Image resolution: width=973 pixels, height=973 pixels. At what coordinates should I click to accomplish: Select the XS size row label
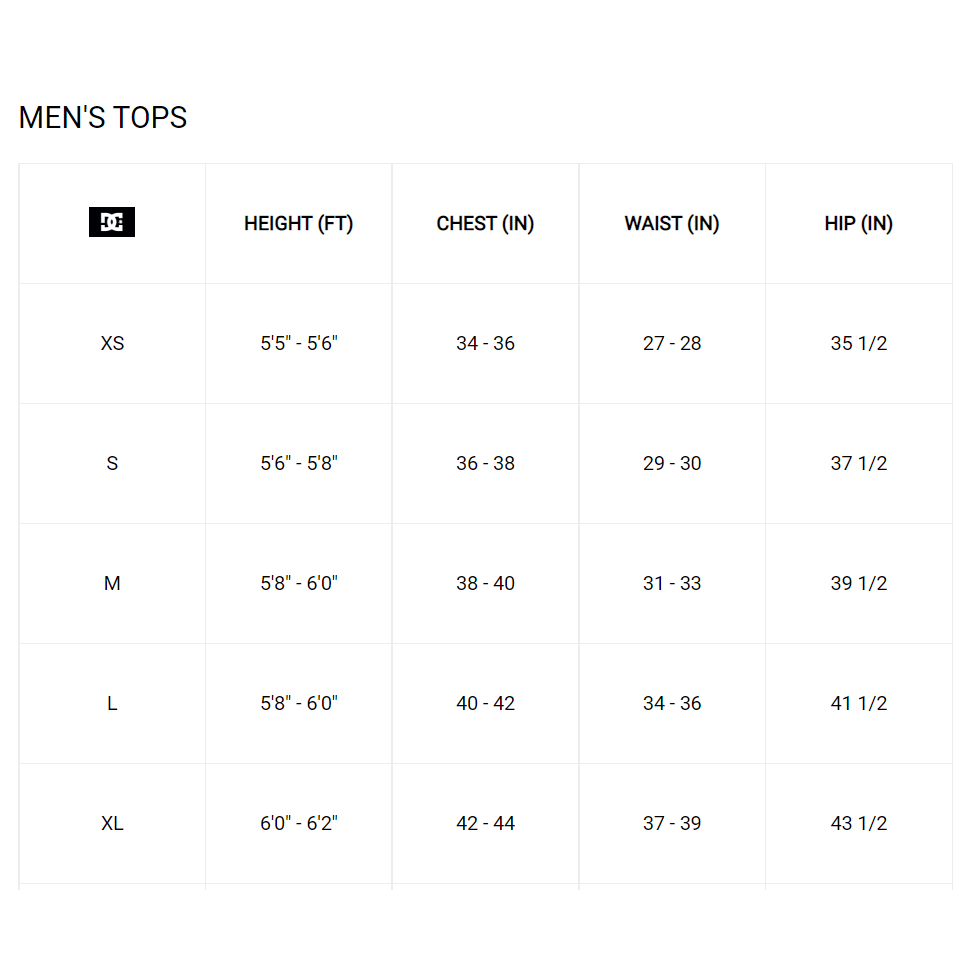point(112,343)
